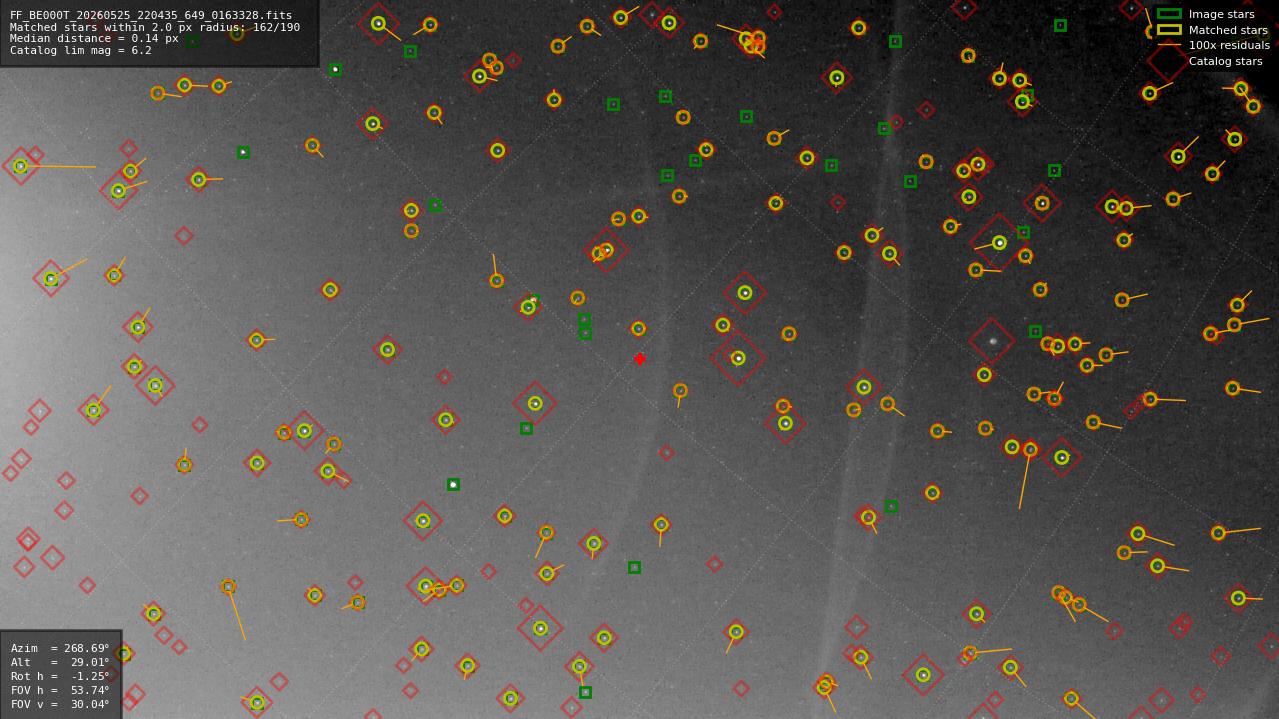This screenshot has width=1279, height=719.
Task: Click the green Image stars legend square
Action: click(x=1169, y=14)
